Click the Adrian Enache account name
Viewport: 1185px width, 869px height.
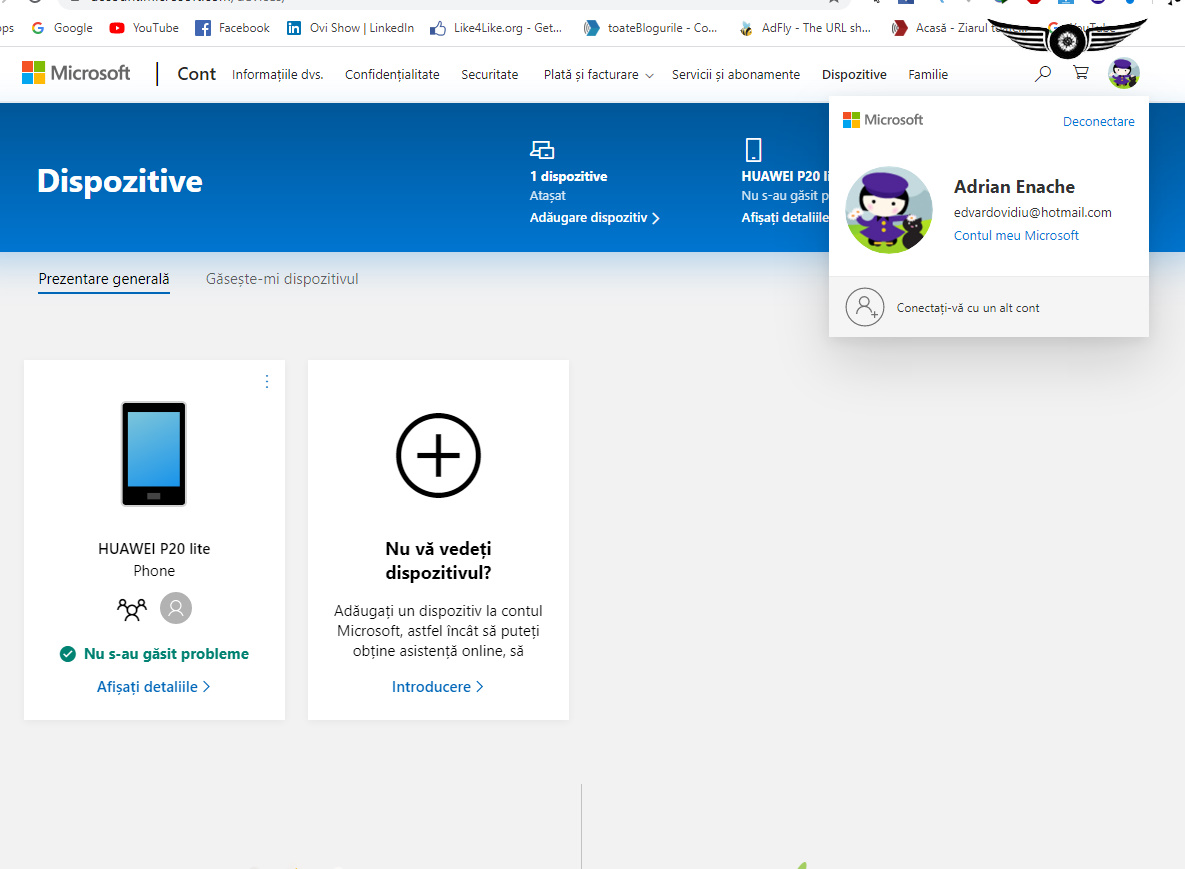[x=1014, y=187]
